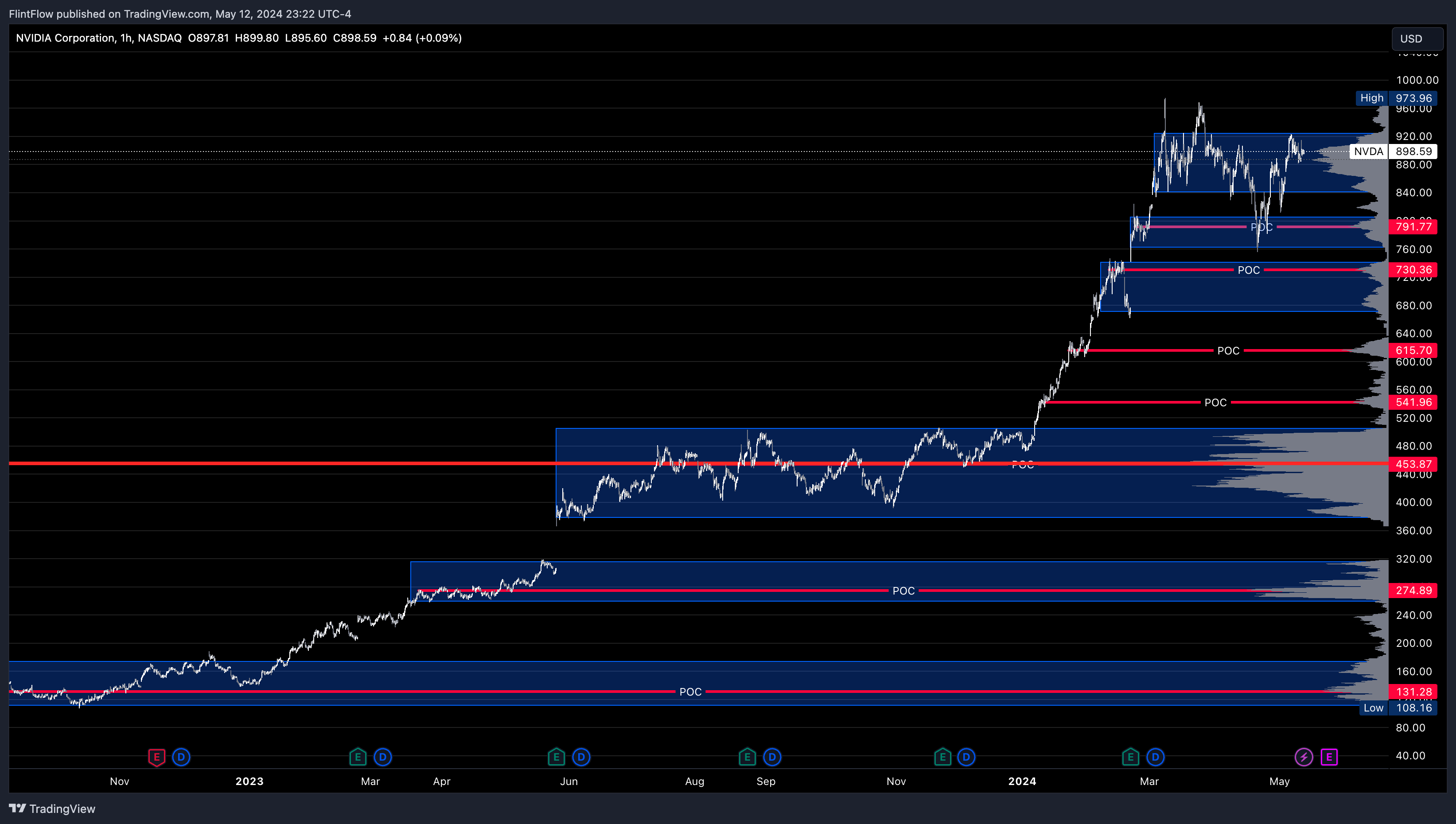Select the 131.28 POC price tag

[x=1413, y=692]
